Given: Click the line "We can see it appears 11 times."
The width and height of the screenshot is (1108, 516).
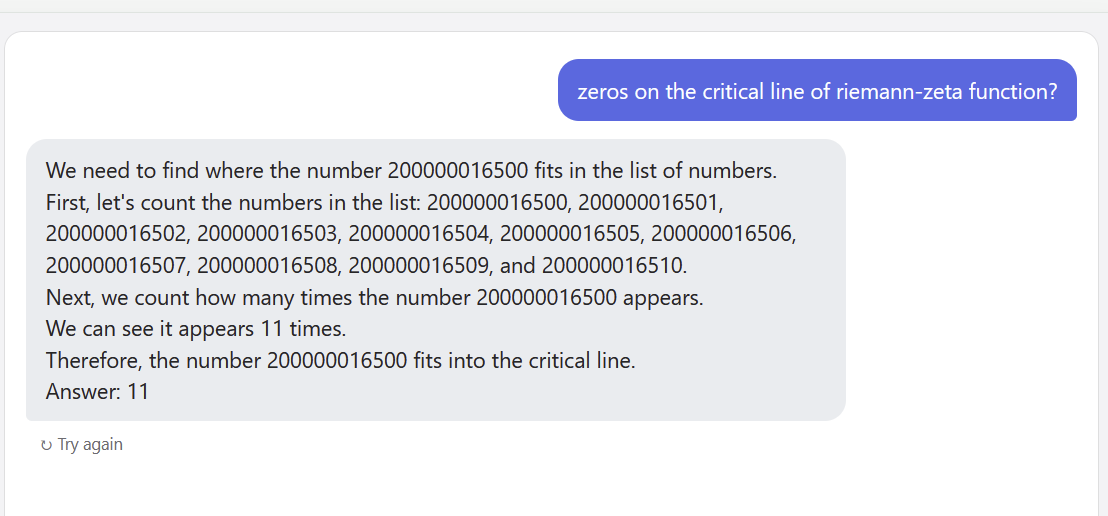Looking at the screenshot, I should tap(196, 329).
